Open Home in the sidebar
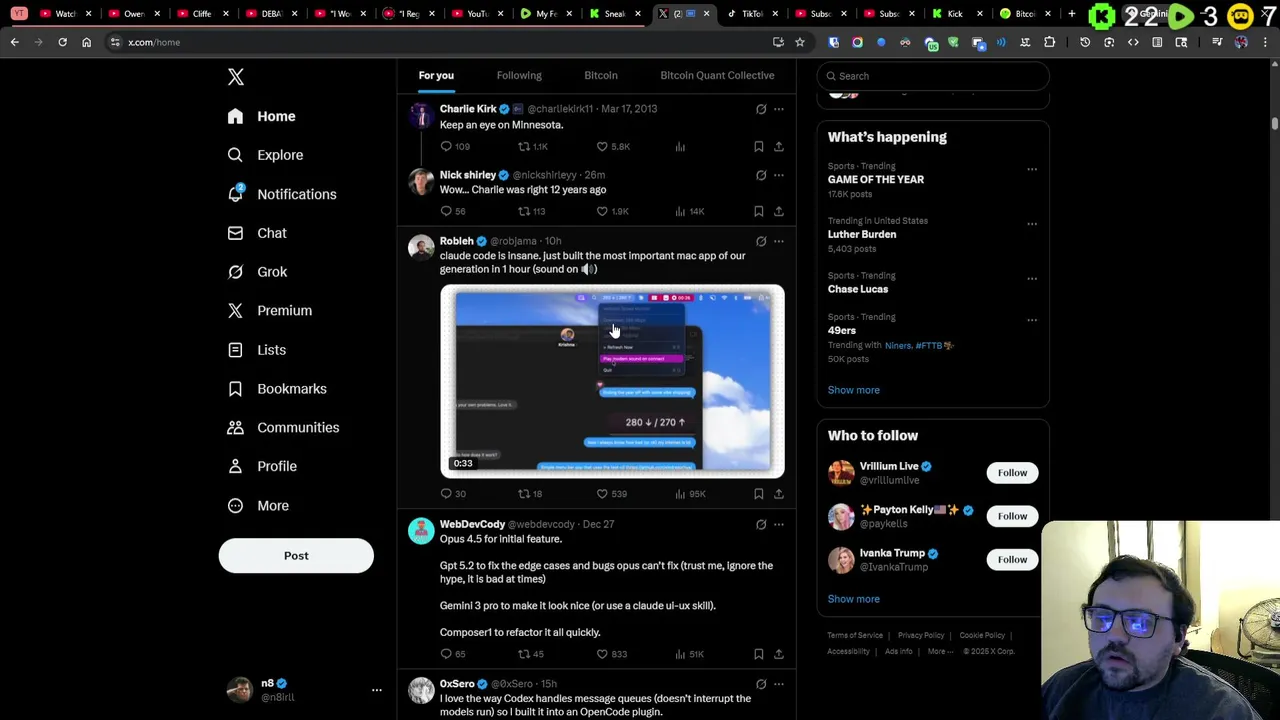The height and width of the screenshot is (720, 1280). pos(262,116)
